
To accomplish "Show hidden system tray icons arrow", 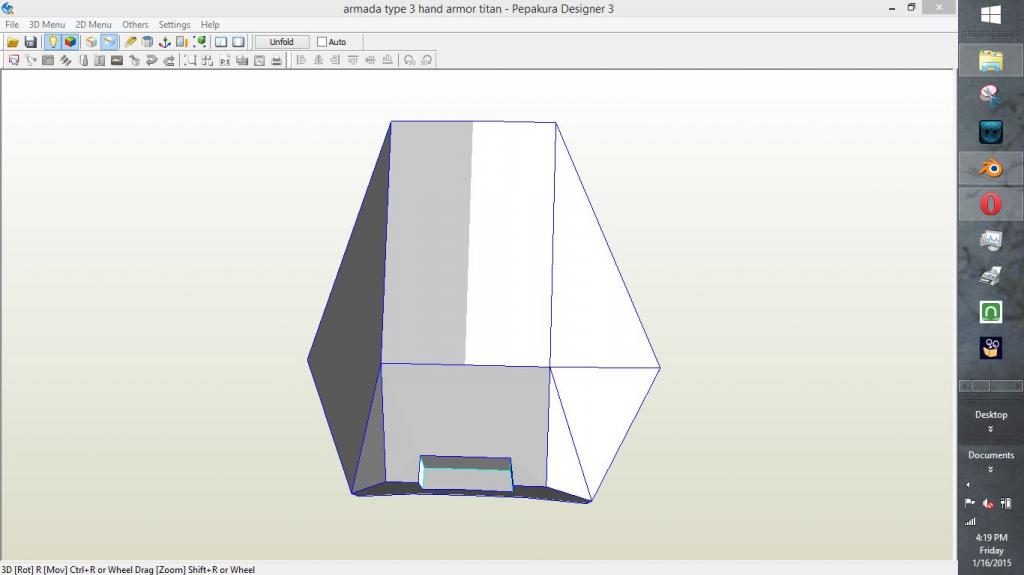I will point(968,485).
